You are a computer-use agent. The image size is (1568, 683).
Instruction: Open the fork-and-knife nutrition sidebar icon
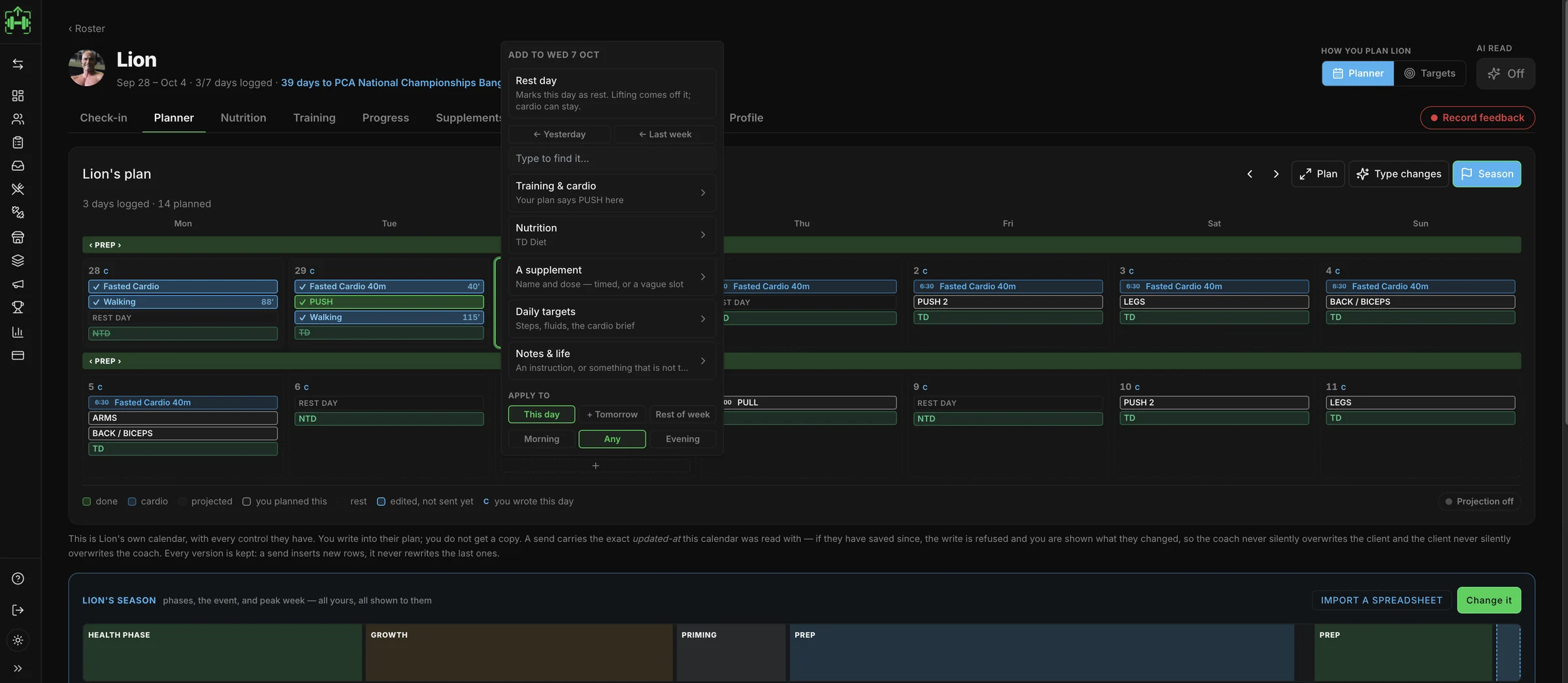pyautogui.click(x=18, y=189)
